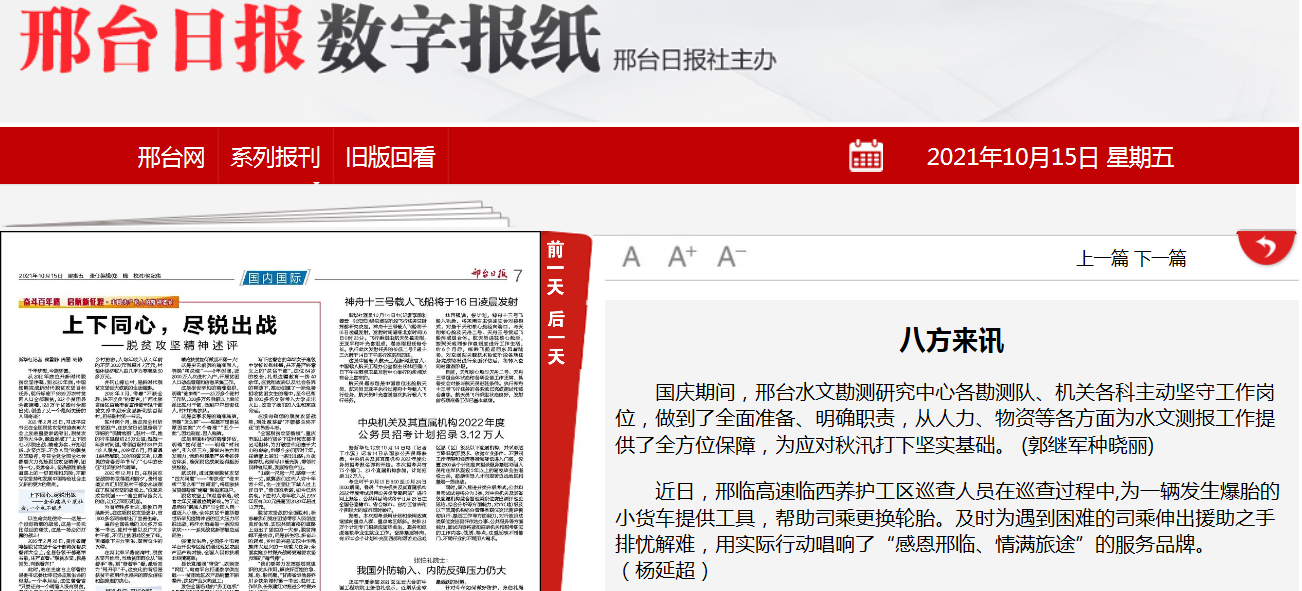Open previous article with 上一篇
1302x591 pixels.
click(1103, 259)
